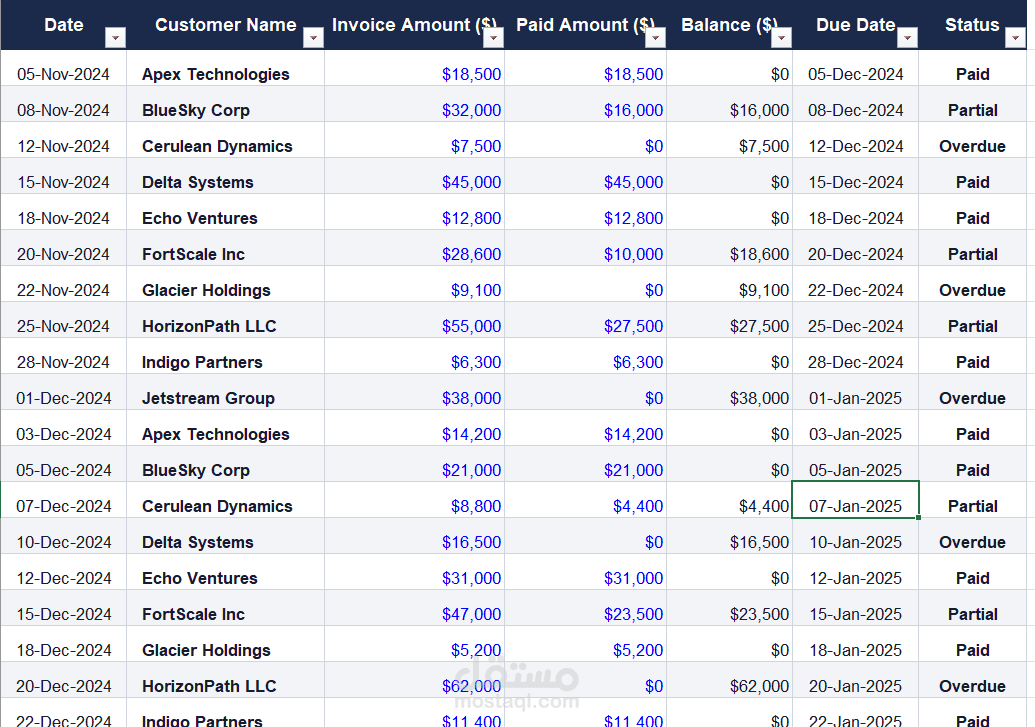This screenshot has height=727, width=1035.
Task: Open the Due Date filter dropdown
Action: click(907, 36)
